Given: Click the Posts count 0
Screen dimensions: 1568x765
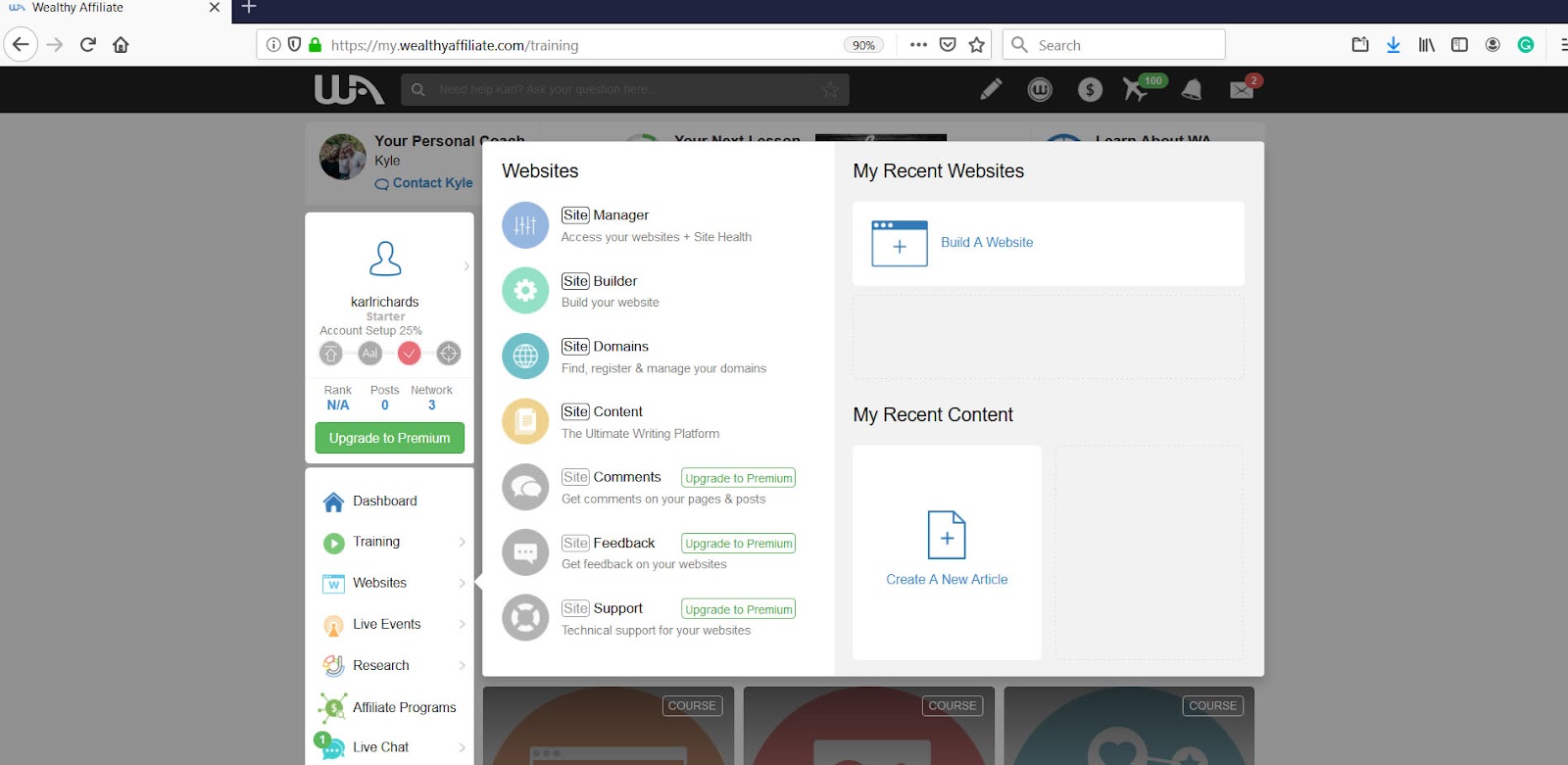Looking at the screenshot, I should [x=385, y=406].
